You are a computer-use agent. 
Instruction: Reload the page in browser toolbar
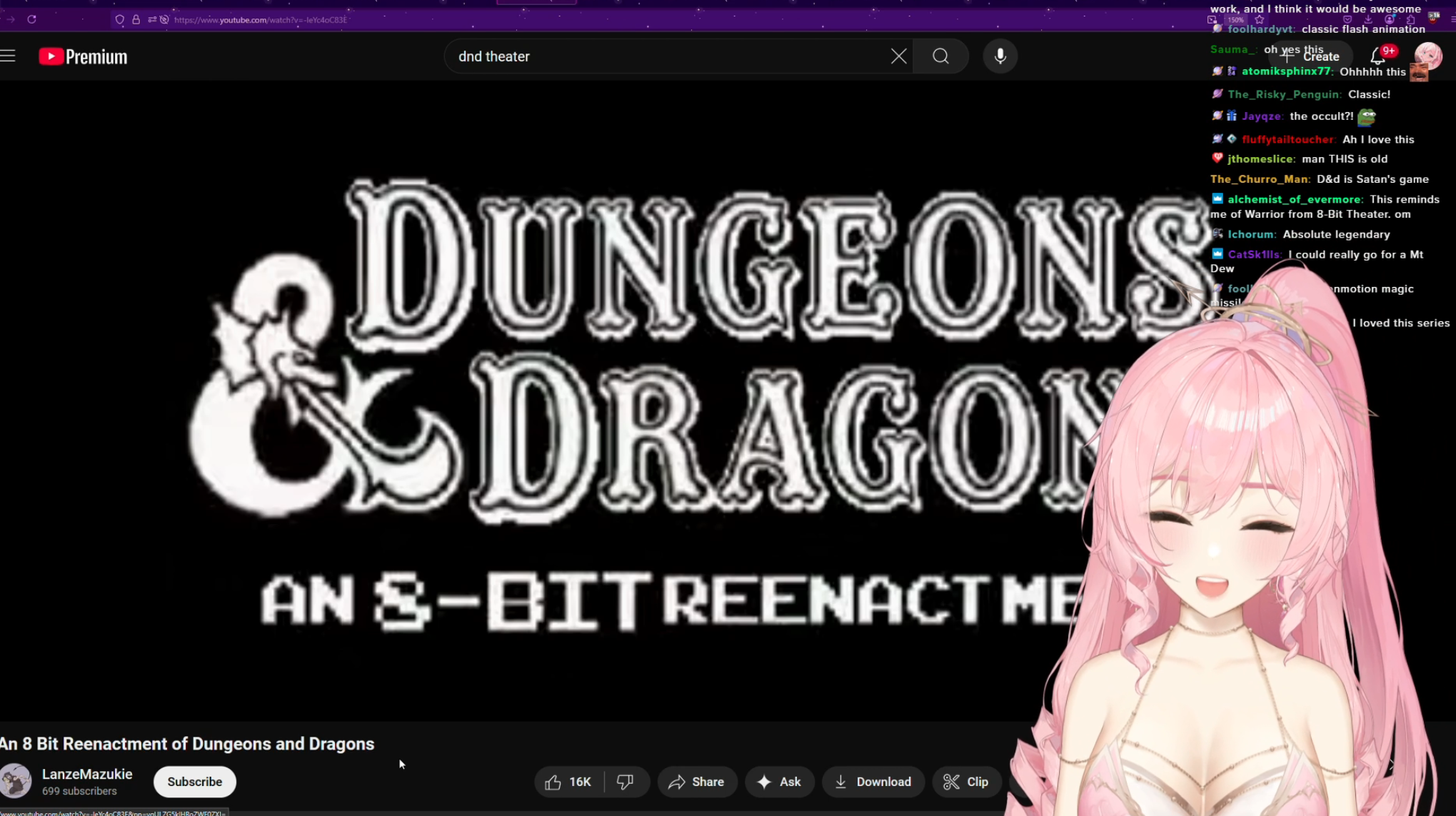pos(31,19)
